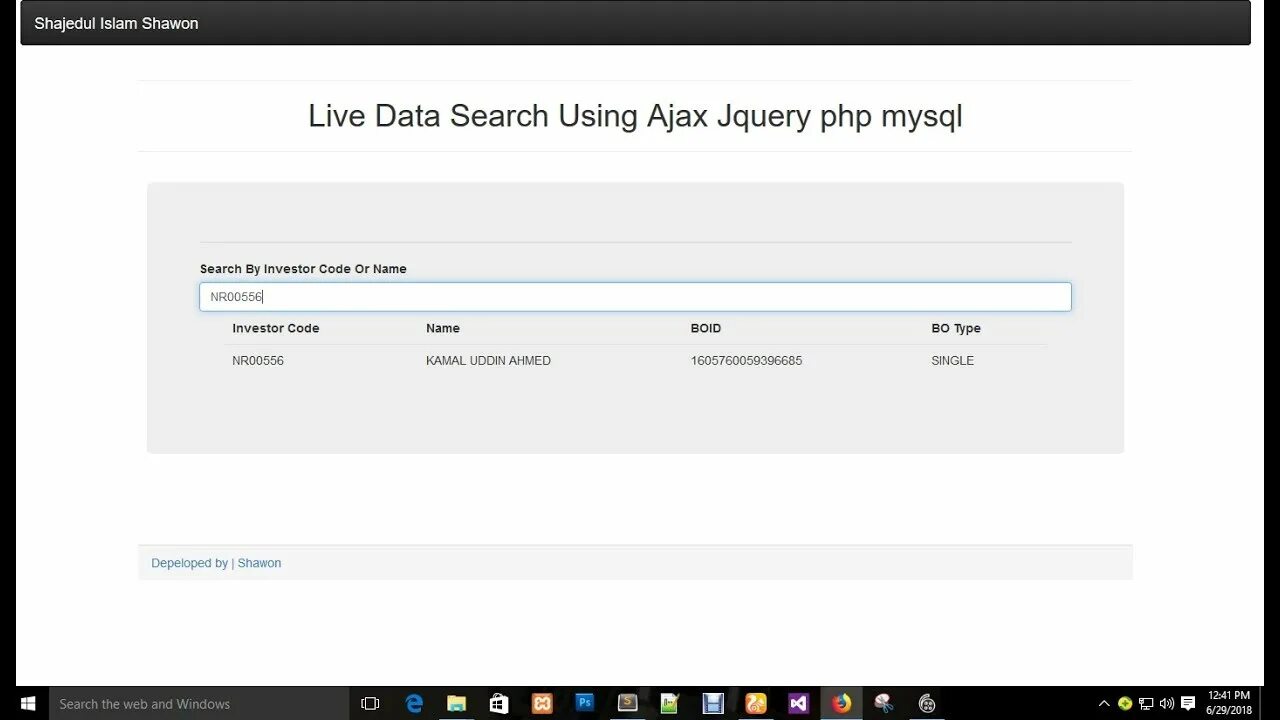Open the taskbar clock and calendar
This screenshot has height=720, width=1280.
coord(1229,702)
